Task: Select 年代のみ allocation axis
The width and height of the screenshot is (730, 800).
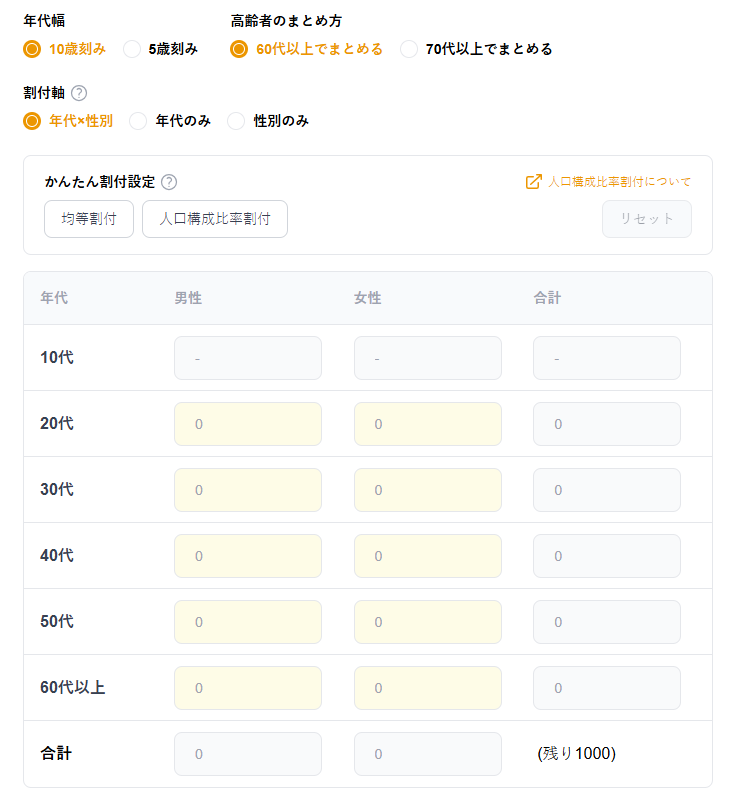Action: (x=139, y=121)
